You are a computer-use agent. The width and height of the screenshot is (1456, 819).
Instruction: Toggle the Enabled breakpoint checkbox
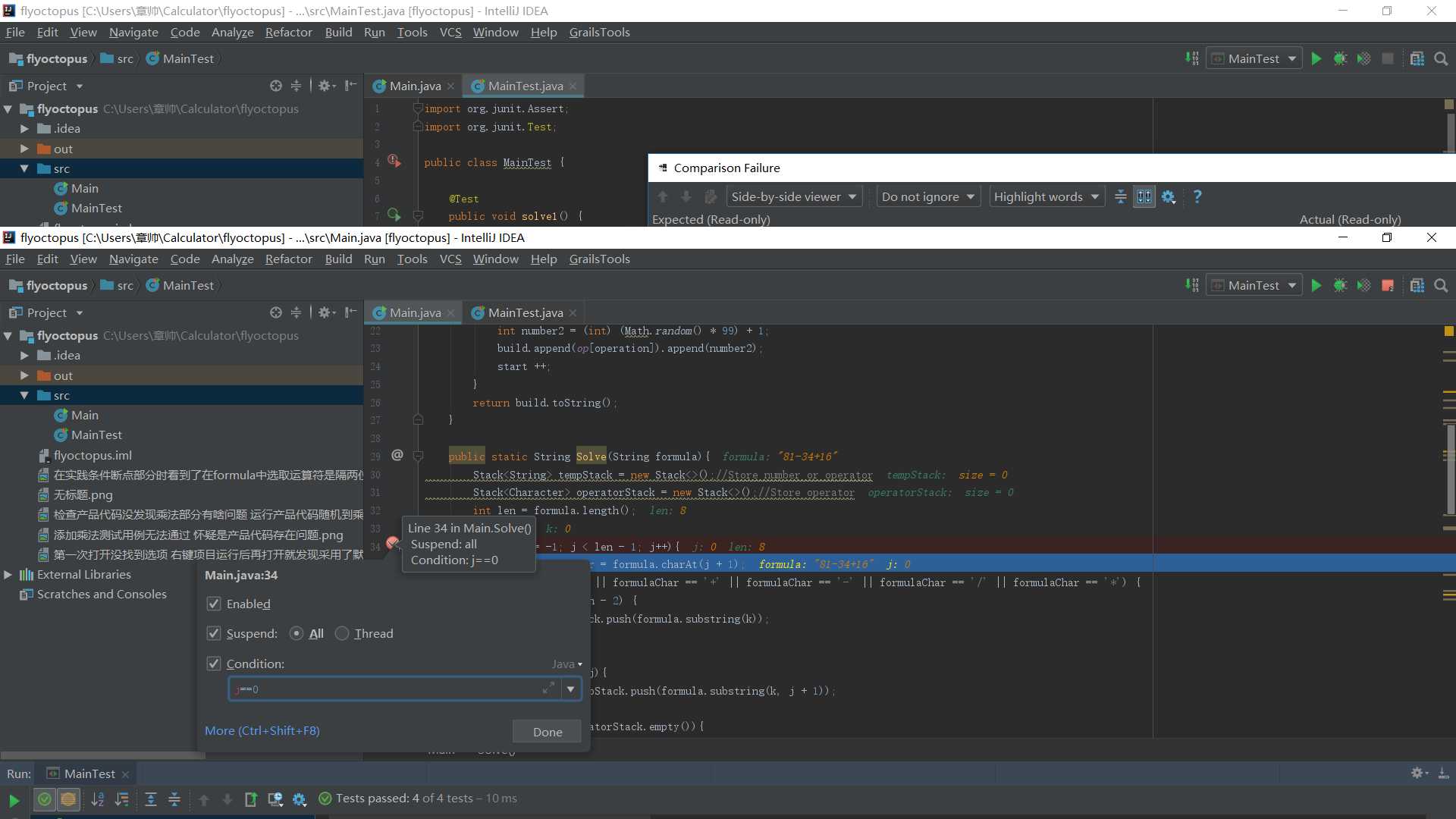pos(214,604)
